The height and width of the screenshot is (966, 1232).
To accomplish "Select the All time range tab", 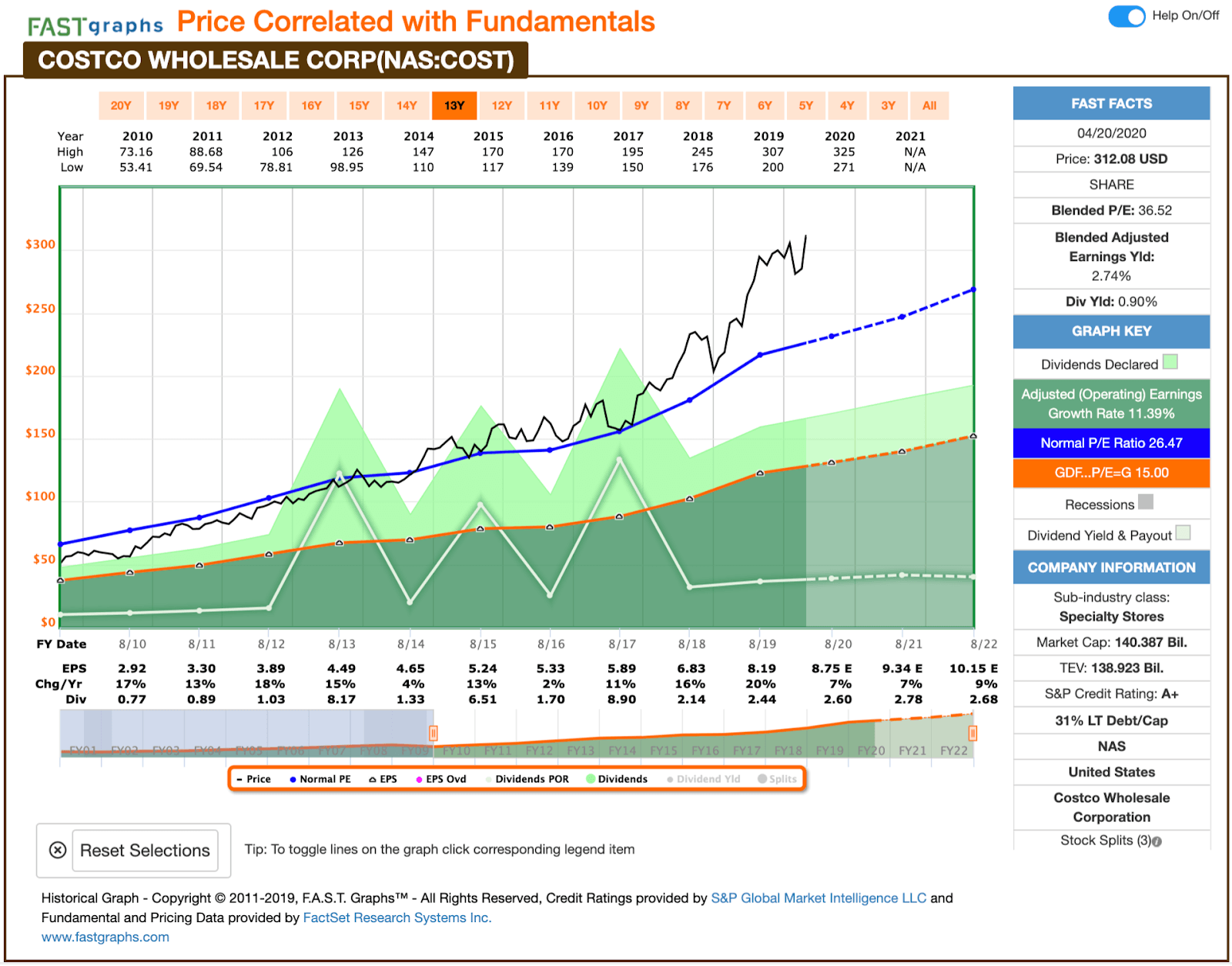I will 930,105.
